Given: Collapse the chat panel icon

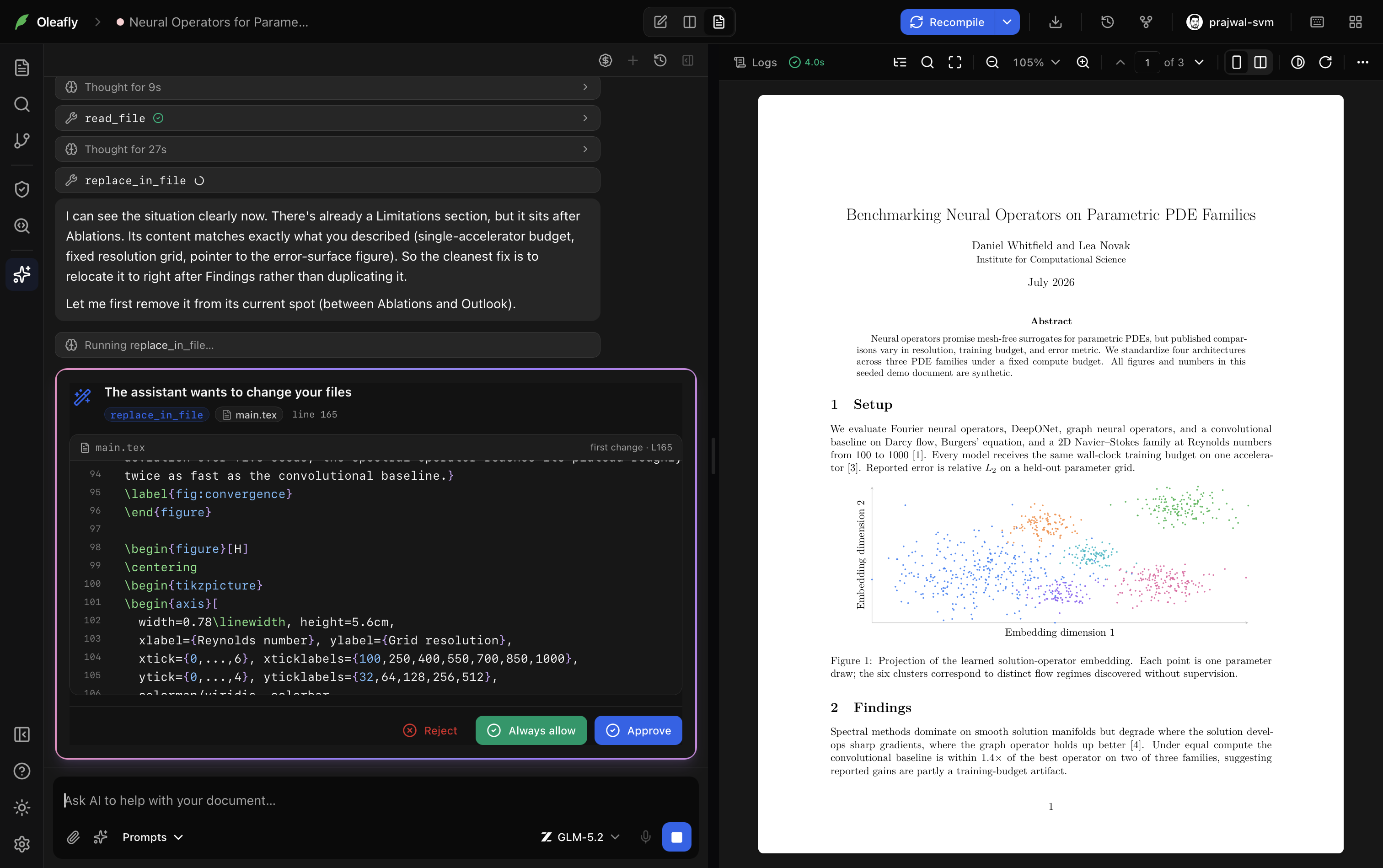Looking at the screenshot, I should pyautogui.click(x=688, y=60).
